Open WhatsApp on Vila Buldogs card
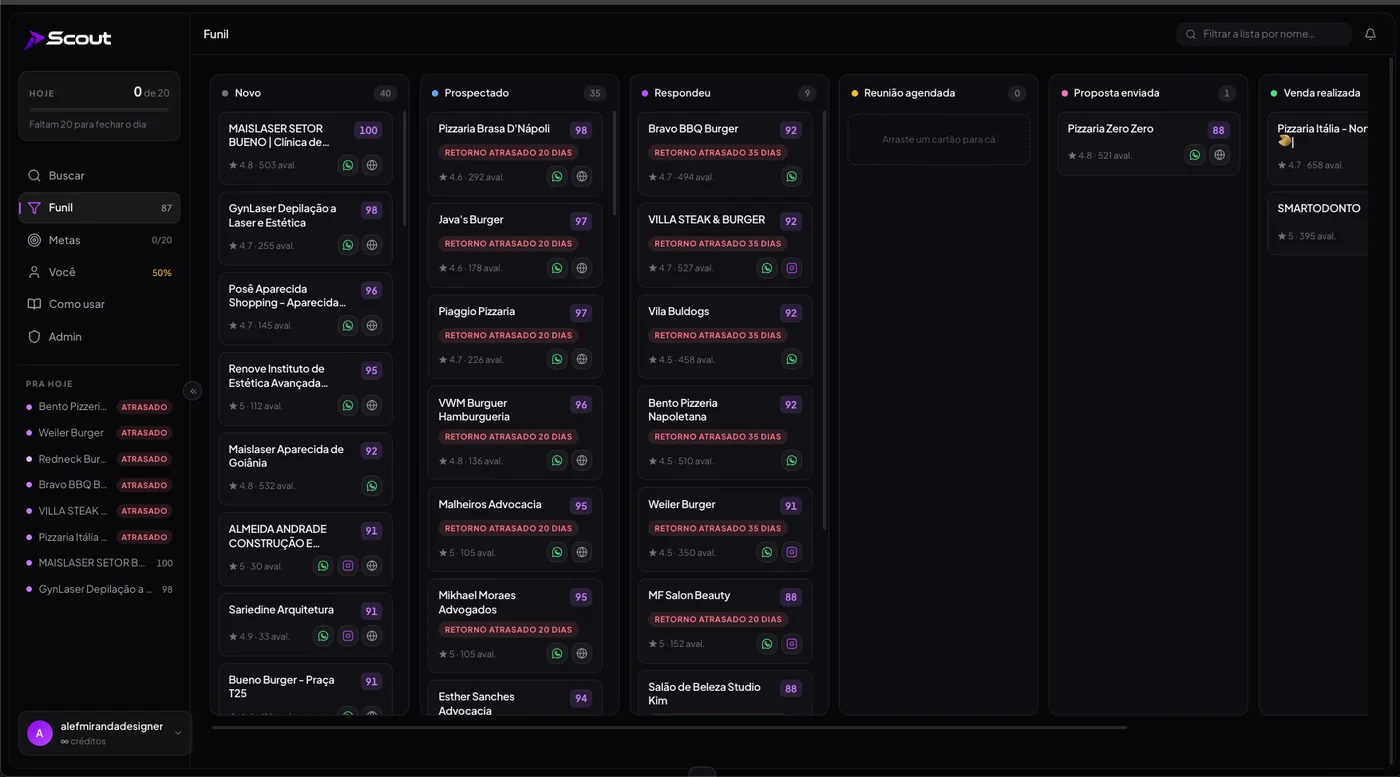Viewport: 1400px width, 777px height. (x=792, y=359)
